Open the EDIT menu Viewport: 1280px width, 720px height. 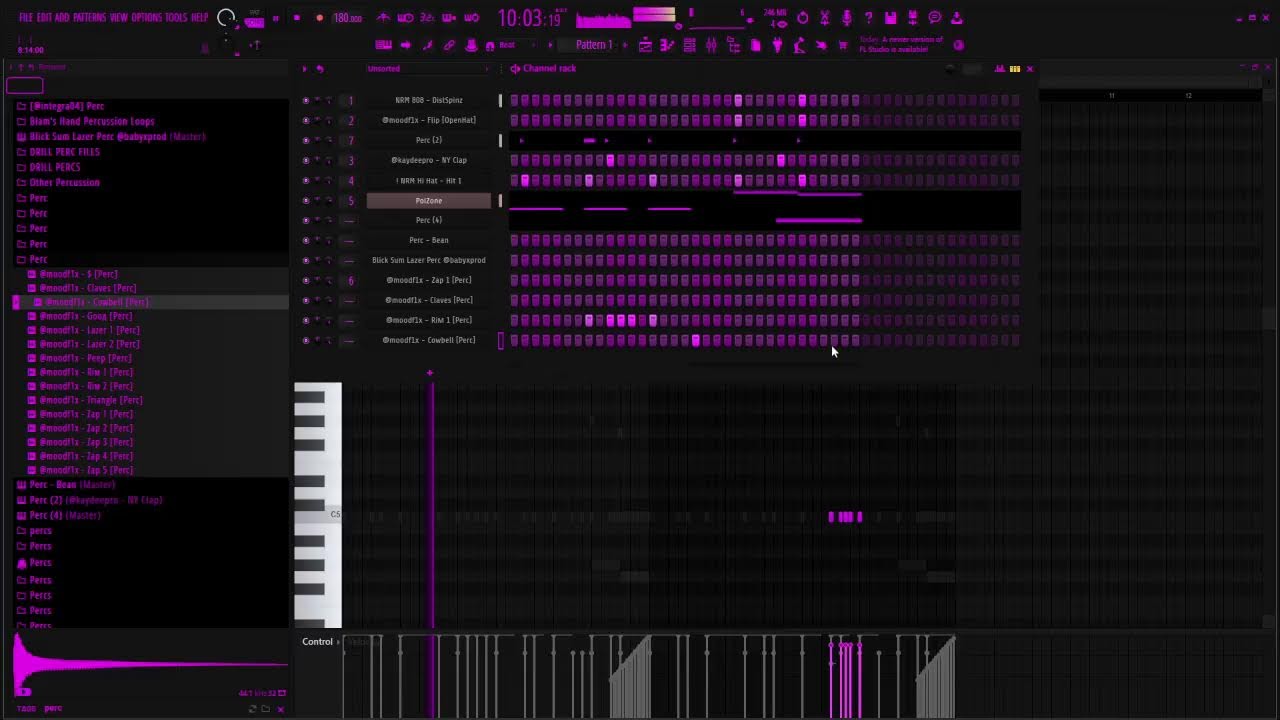click(45, 18)
